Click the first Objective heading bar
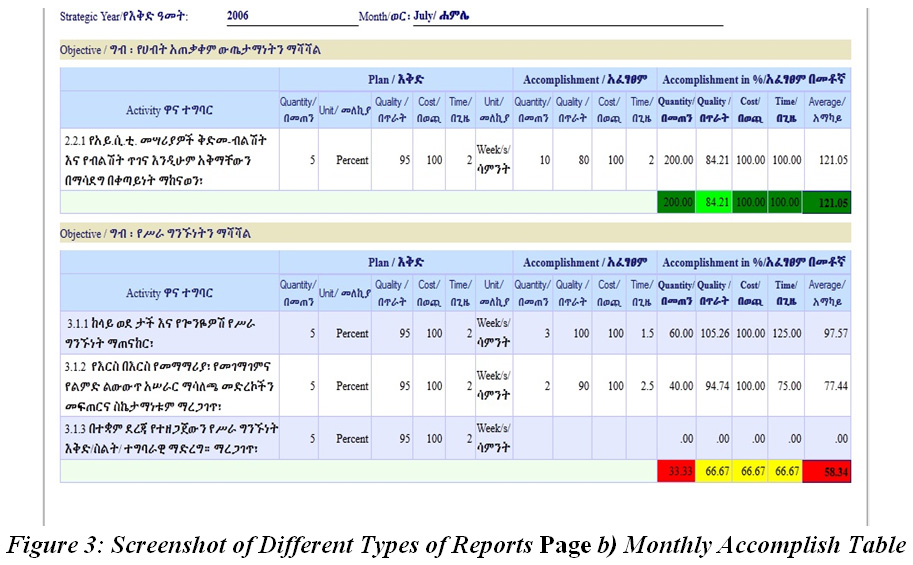 (455, 49)
